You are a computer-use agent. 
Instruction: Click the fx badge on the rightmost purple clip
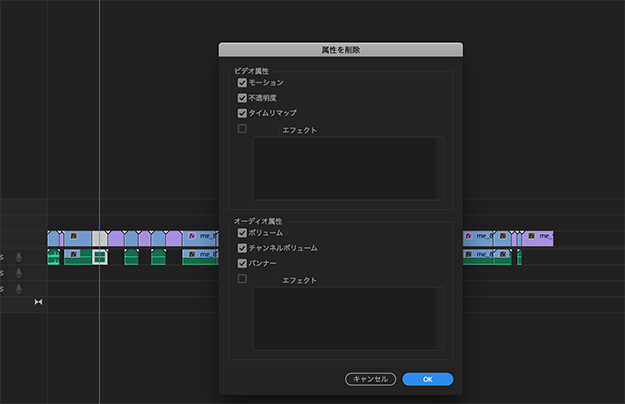tap(531, 238)
